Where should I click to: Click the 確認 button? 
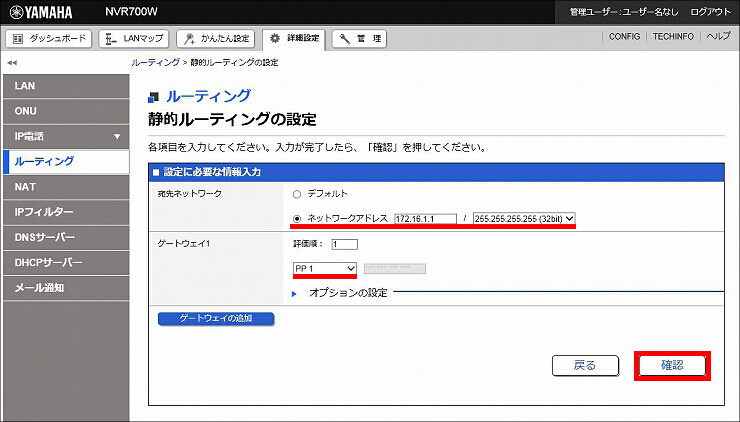(x=672, y=365)
